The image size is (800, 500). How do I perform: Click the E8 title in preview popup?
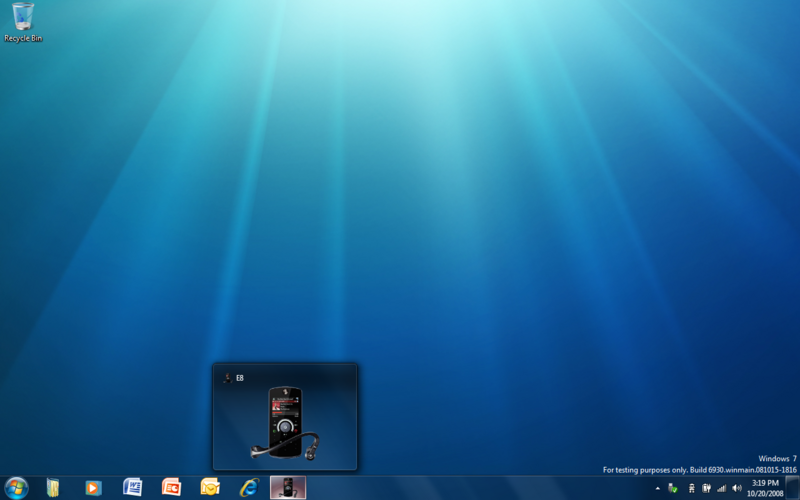click(240, 378)
